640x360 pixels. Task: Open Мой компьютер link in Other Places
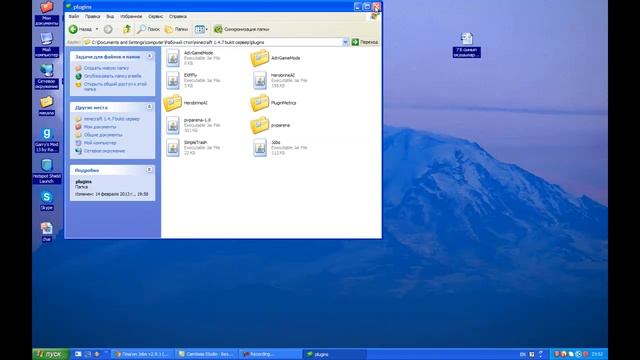(100, 143)
